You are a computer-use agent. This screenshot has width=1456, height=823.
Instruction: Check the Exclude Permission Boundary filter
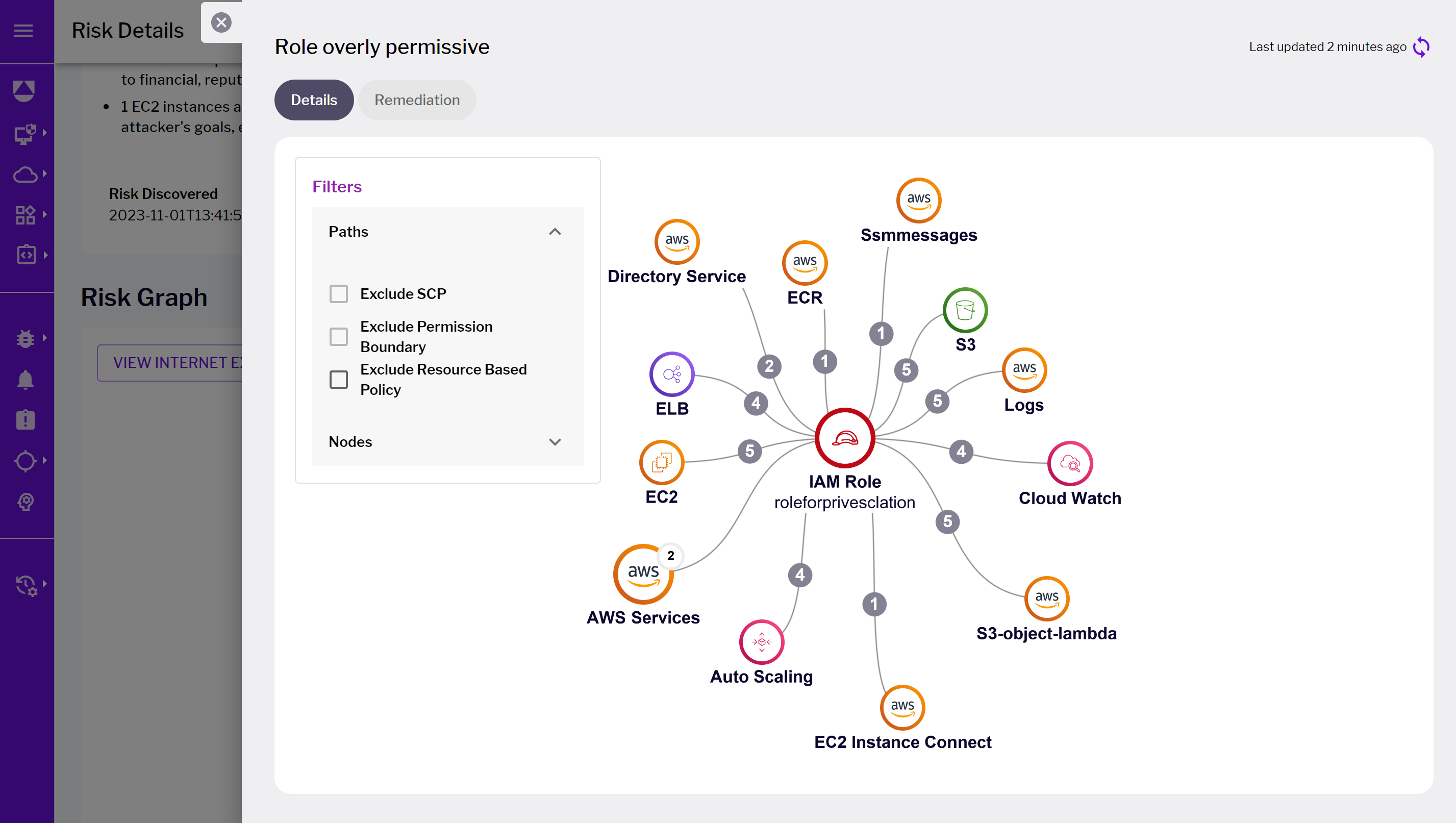click(x=339, y=336)
